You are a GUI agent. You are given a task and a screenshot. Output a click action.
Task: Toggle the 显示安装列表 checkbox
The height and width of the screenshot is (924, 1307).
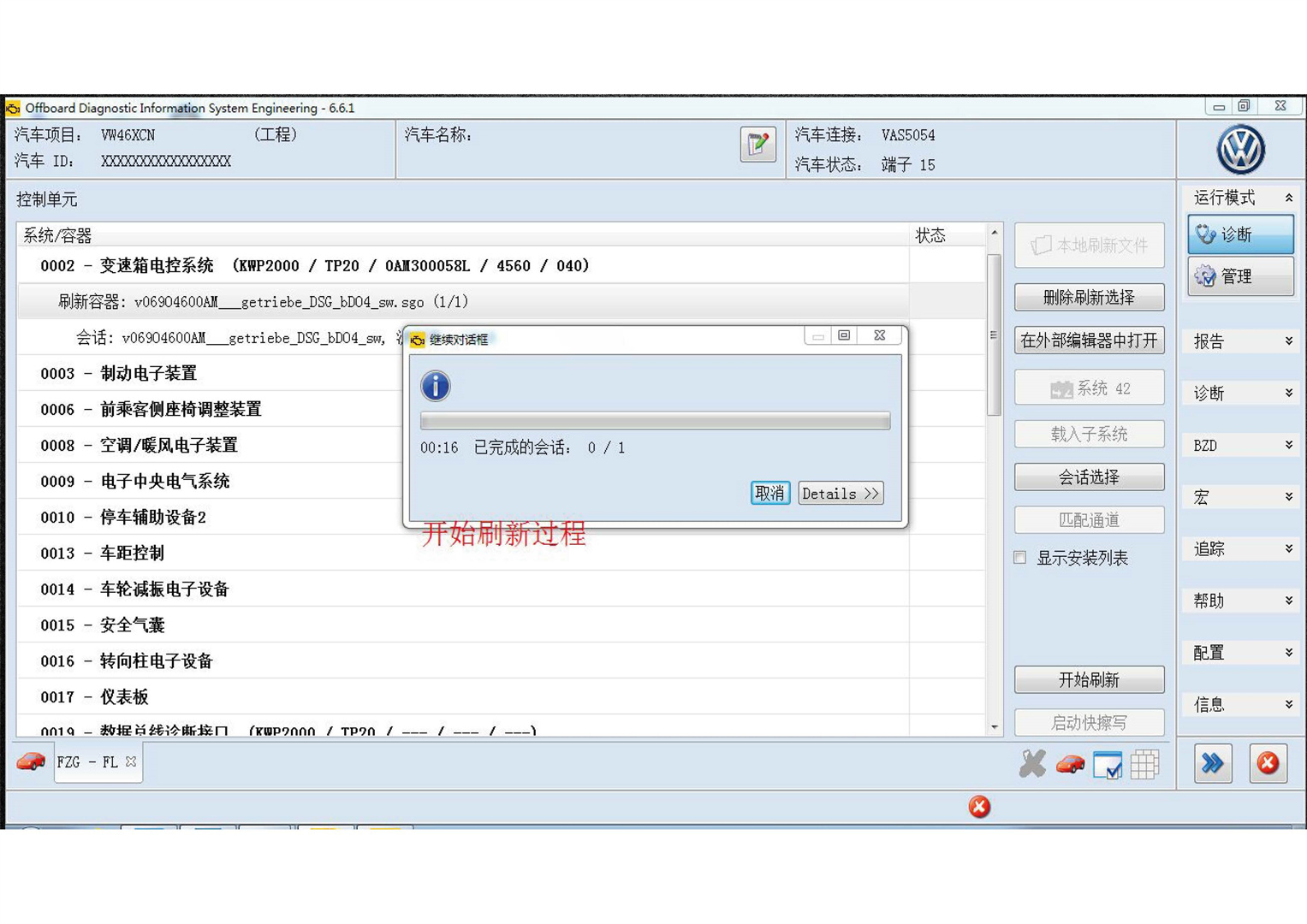1019,558
